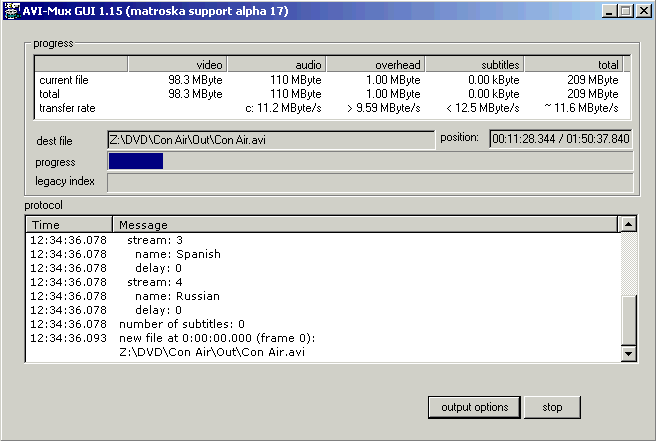Close the AVI-Mux GUI window
Viewport: 656px width, 441px height.
[x=644, y=11]
